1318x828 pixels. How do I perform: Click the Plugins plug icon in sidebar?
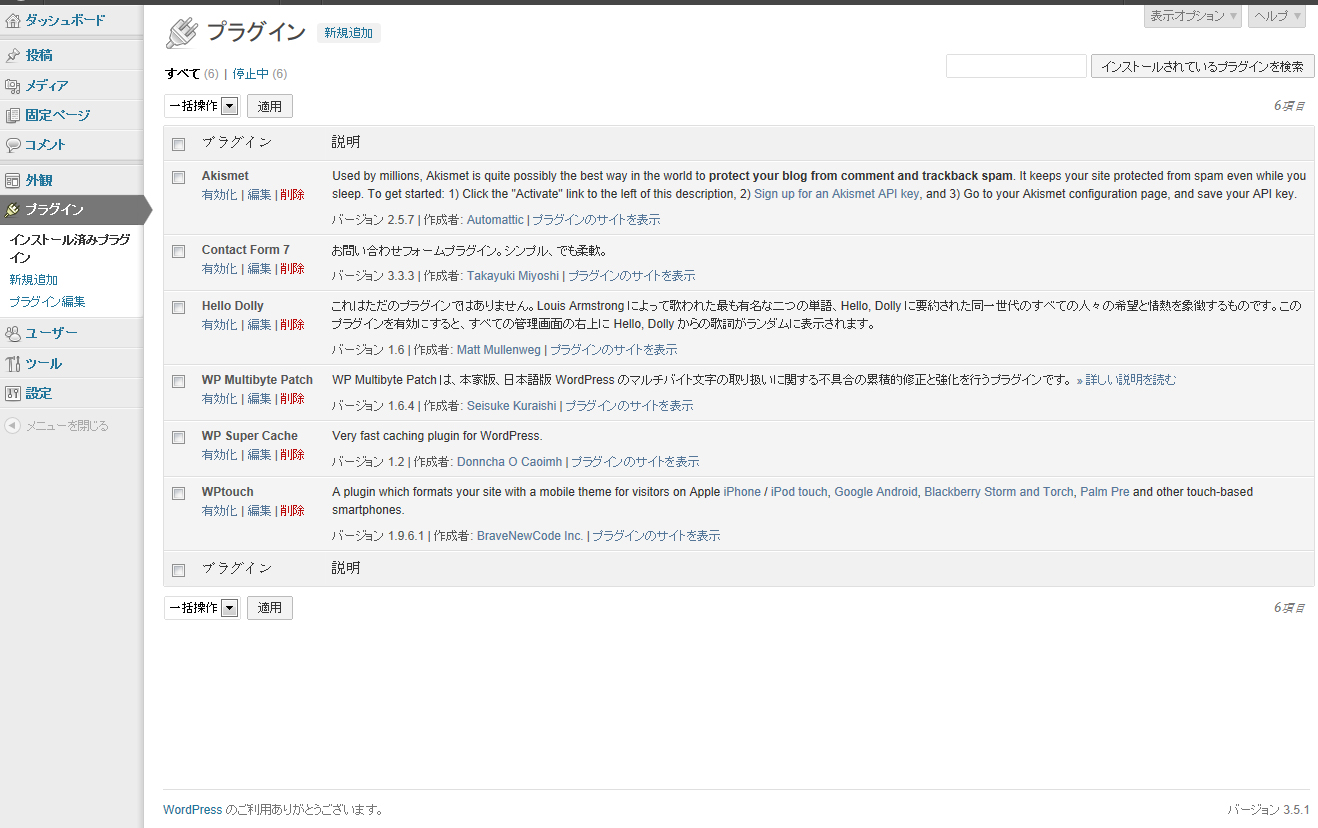pyautogui.click(x=13, y=210)
